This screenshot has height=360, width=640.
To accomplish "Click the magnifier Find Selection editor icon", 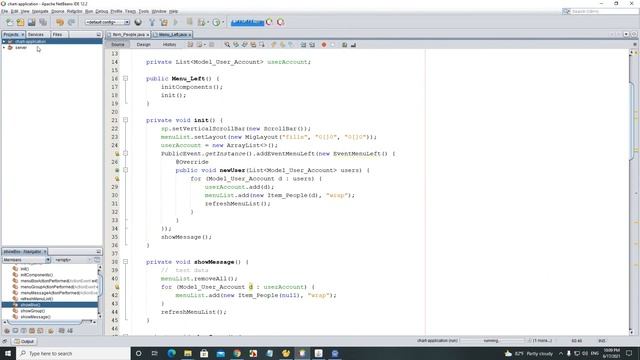I will pos(227,44).
